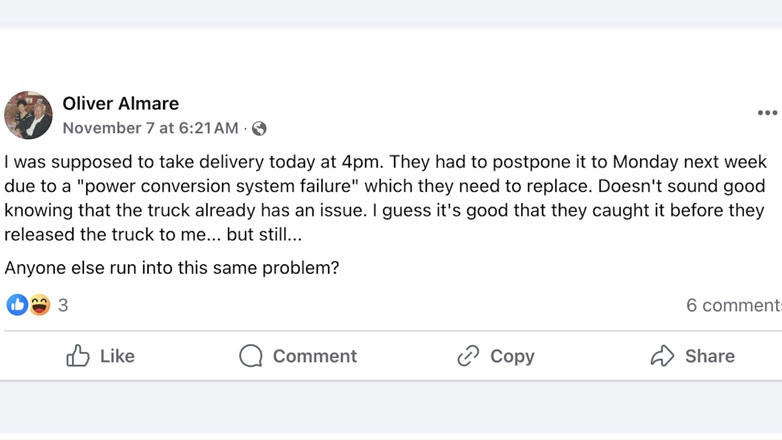The image size is (782, 440).
Task: Click the chain link Copy icon
Action: (468, 356)
